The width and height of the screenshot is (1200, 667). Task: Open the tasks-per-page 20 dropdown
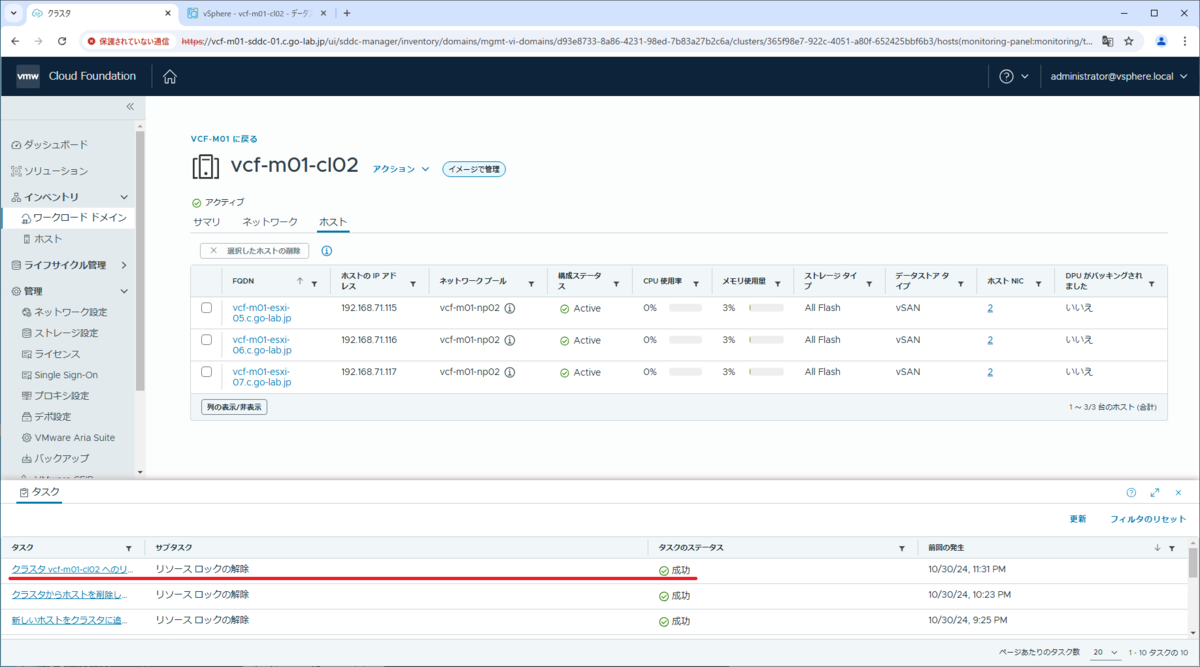[1104, 651]
